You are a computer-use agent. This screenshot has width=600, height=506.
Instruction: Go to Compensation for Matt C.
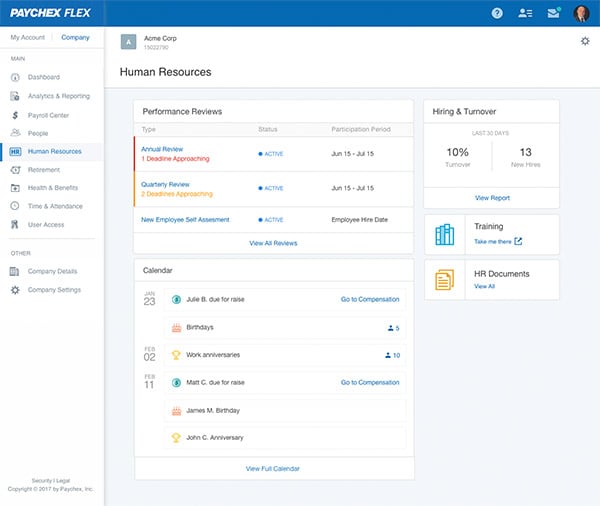[370, 382]
